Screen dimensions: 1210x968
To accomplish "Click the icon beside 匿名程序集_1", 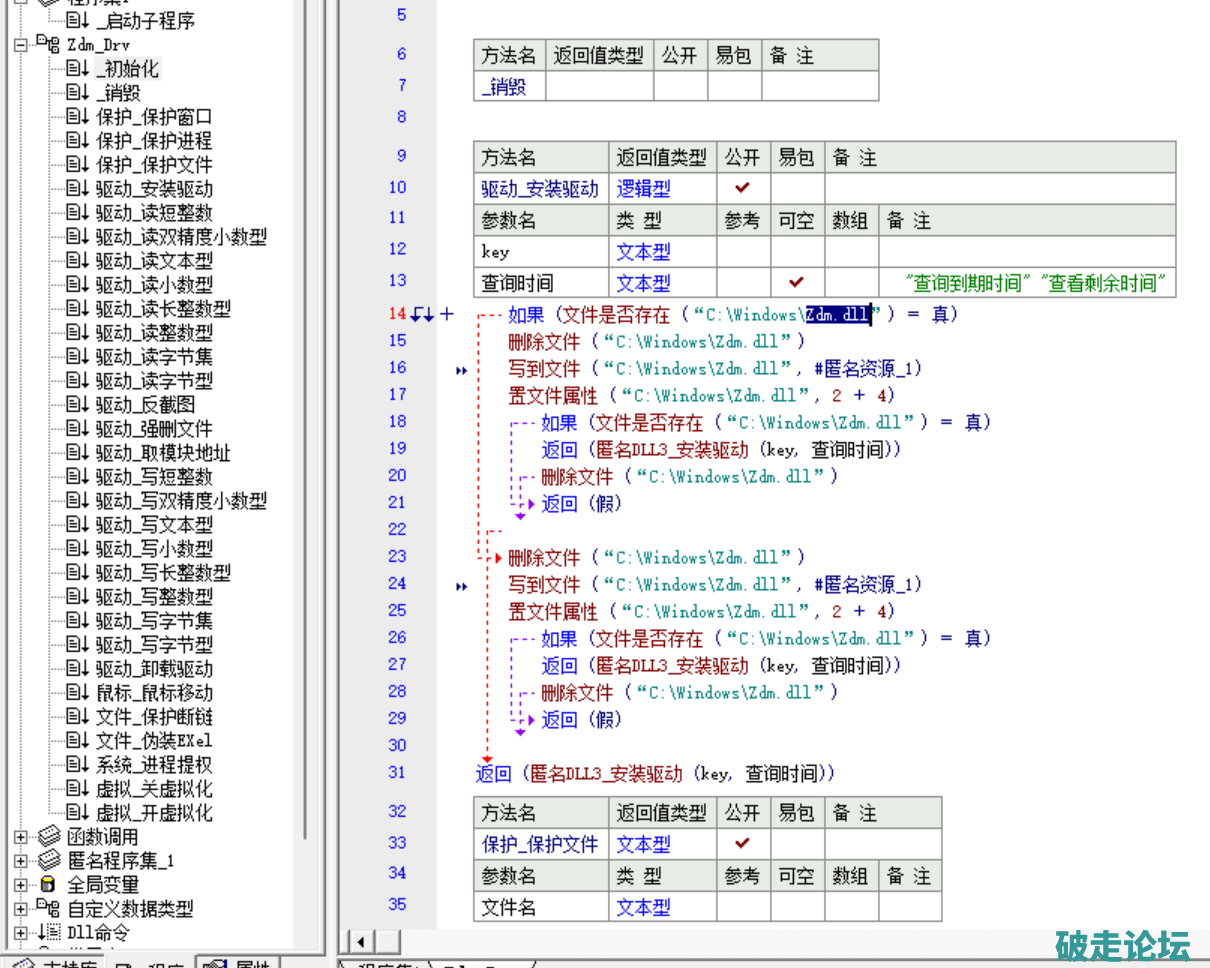I will pyautogui.click(x=49, y=861).
